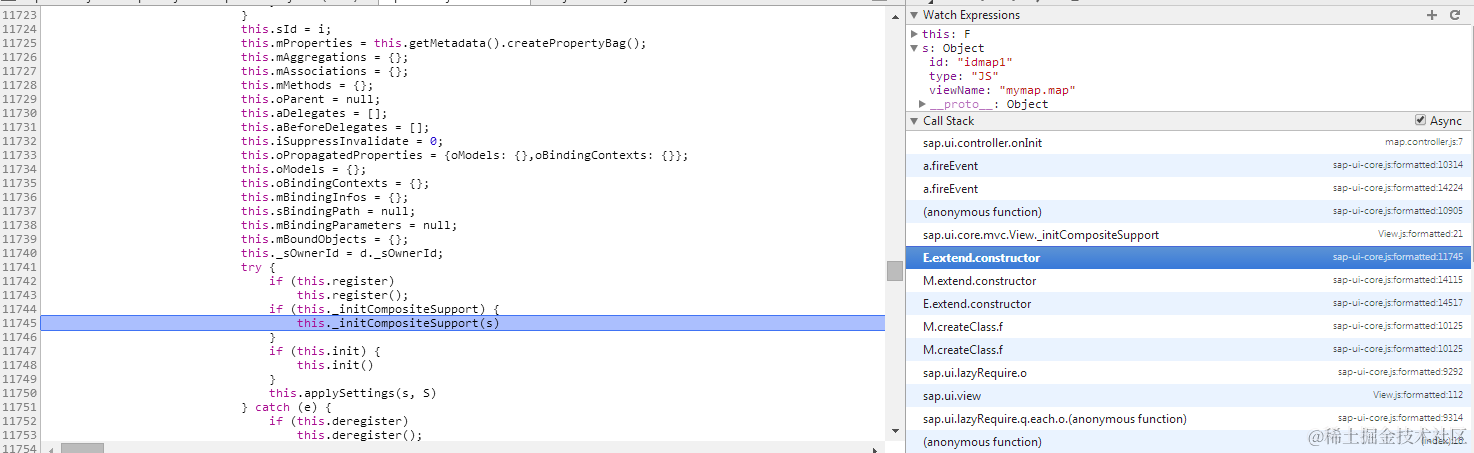1474x453 pixels.
Task: Select the sap.ui.view stack frame
Action: pyautogui.click(x=1189, y=396)
